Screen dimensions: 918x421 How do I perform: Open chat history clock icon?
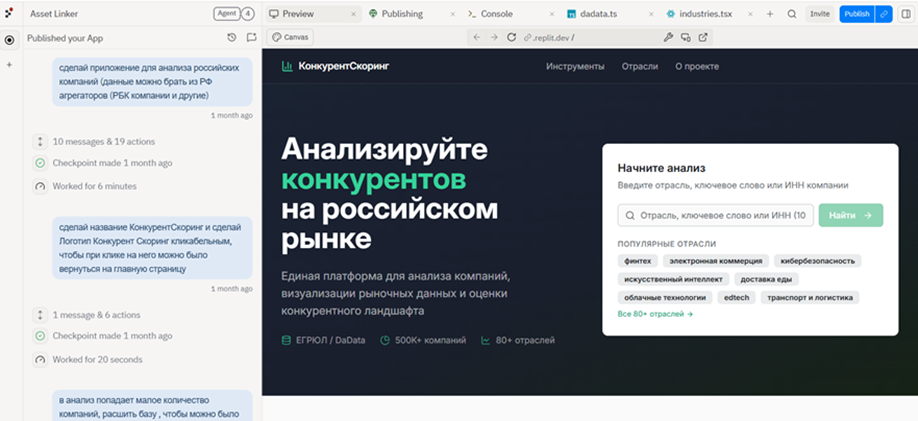(x=232, y=37)
